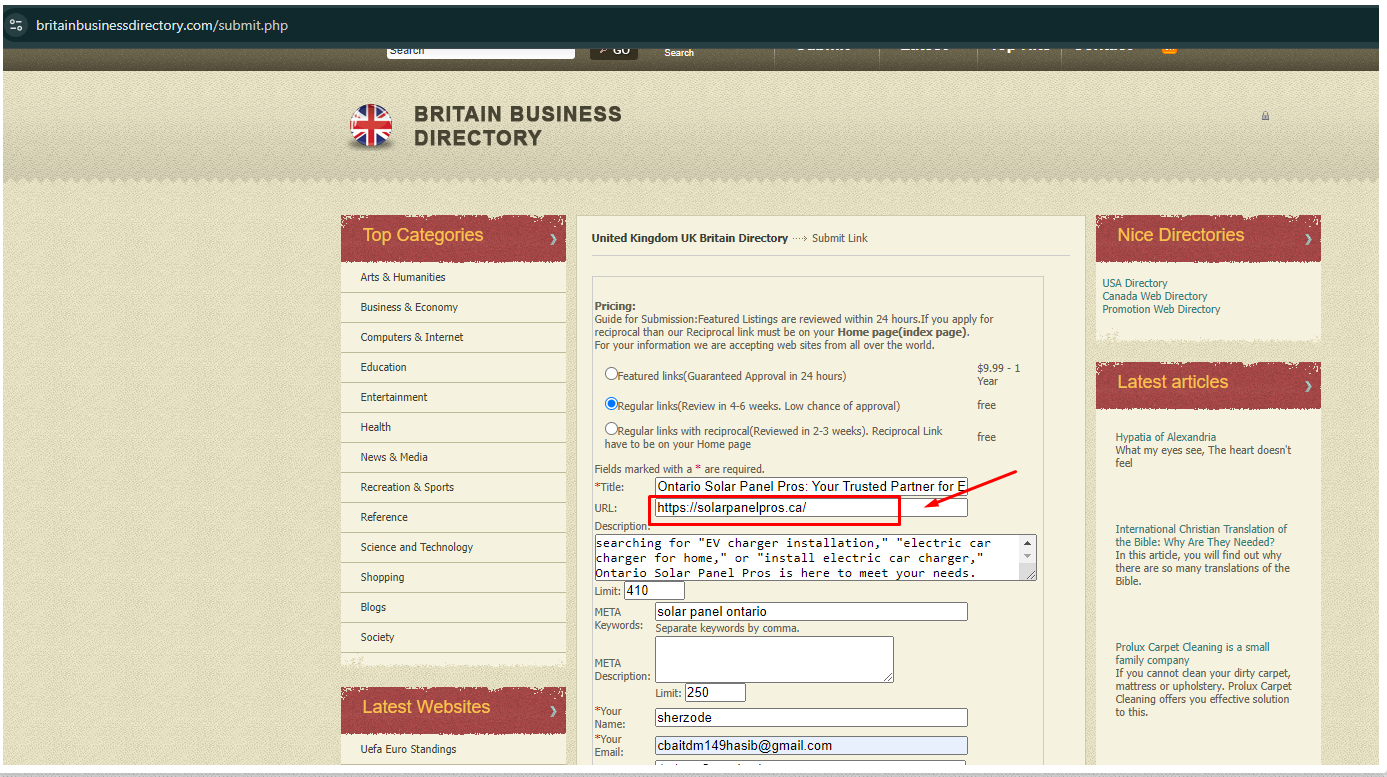The image size is (1387, 777).
Task: Open the Computers & Internet category
Action: tap(412, 337)
